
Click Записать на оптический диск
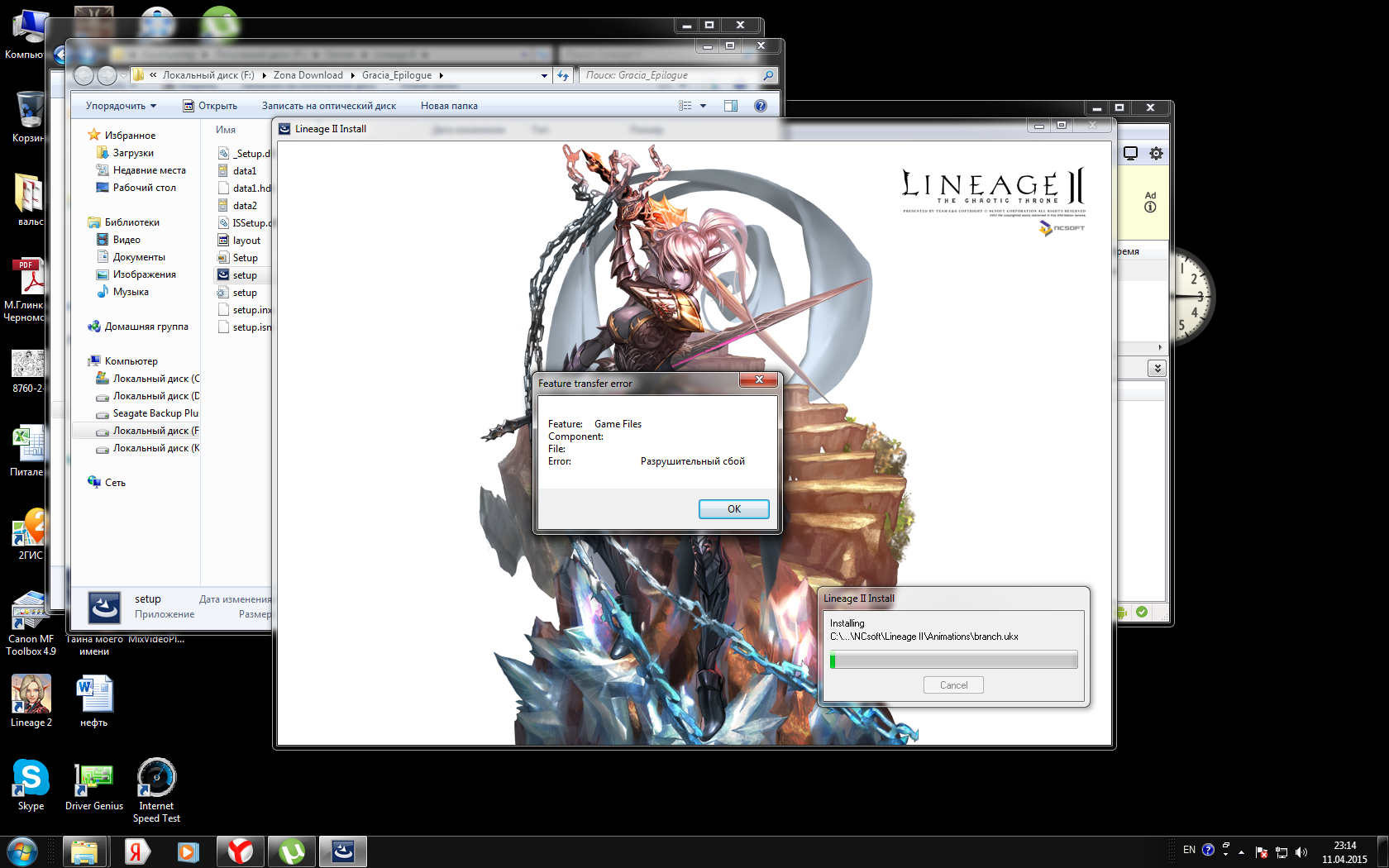pos(329,106)
